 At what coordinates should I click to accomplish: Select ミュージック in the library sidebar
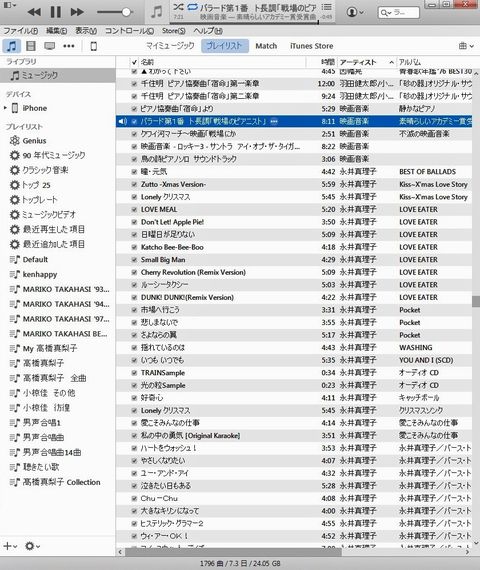coord(57,75)
